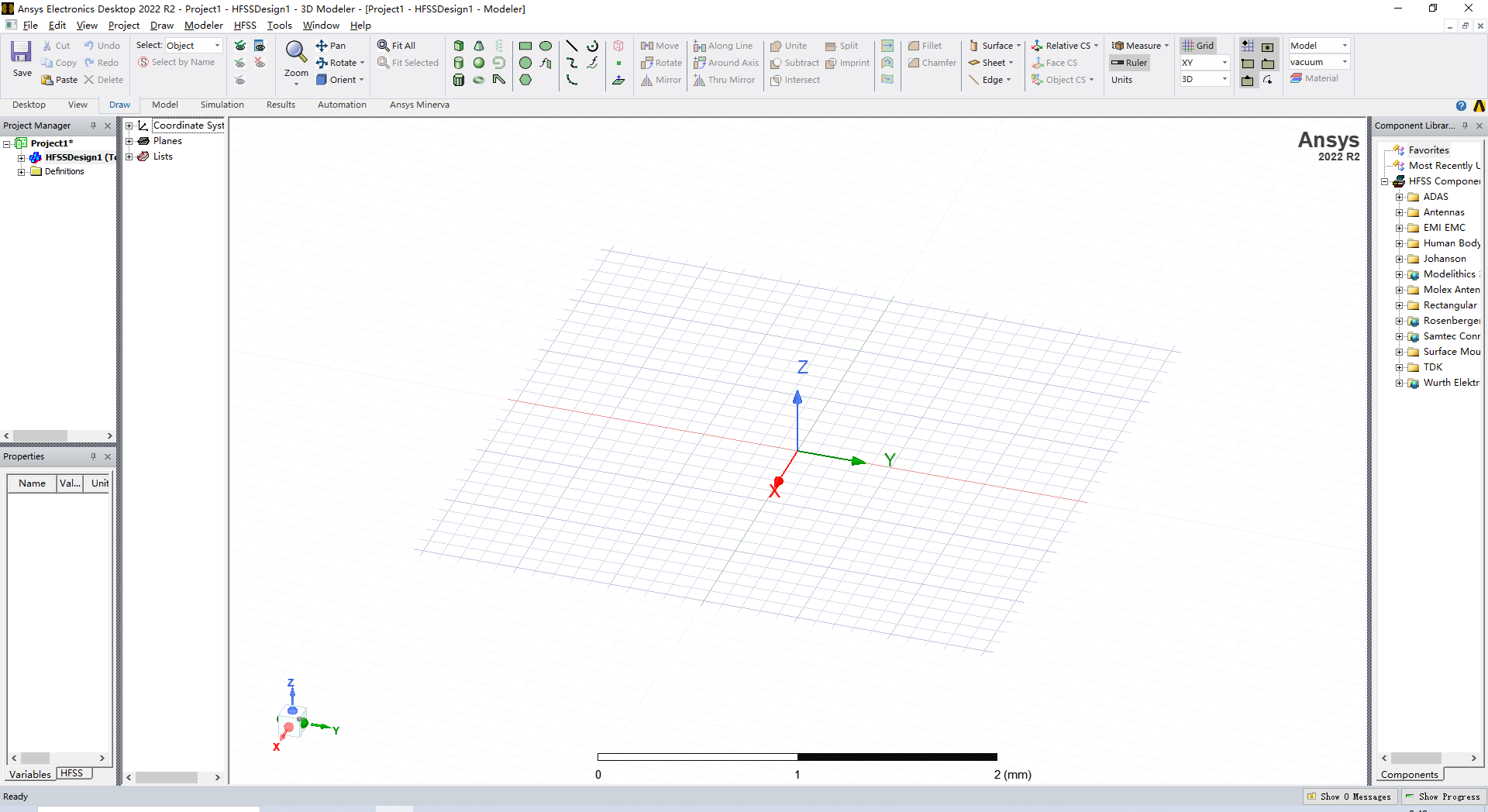
Task: Pick the Draw Line tool icon
Action: point(572,46)
